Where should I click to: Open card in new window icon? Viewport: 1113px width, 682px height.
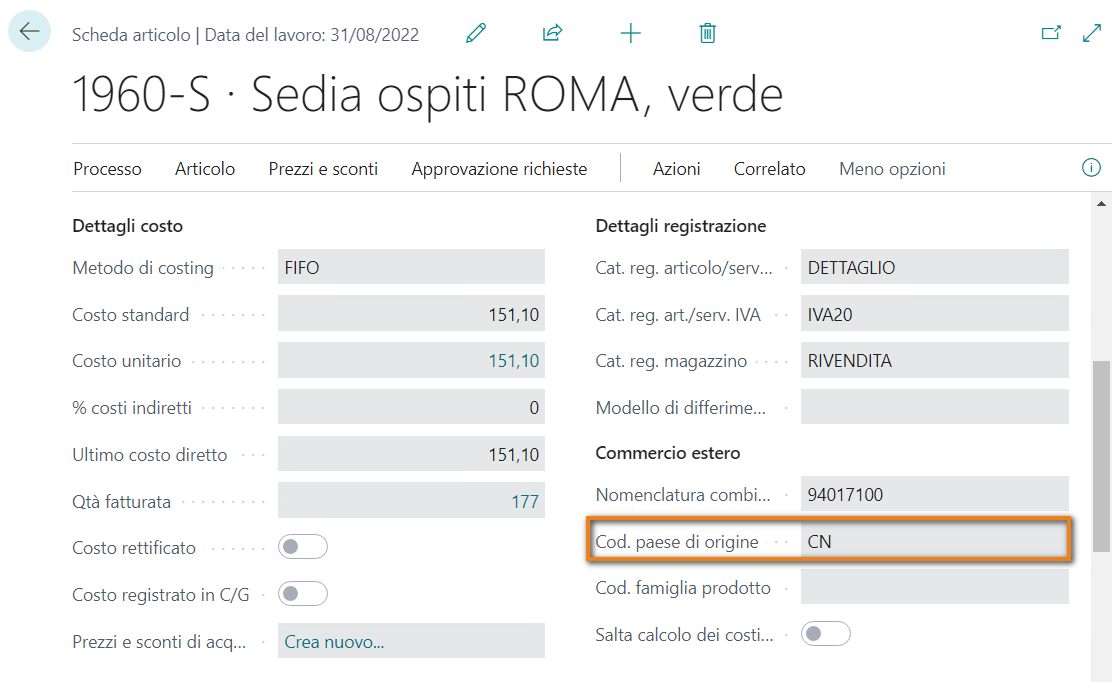pyautogui.click(x=1051, y=33)
